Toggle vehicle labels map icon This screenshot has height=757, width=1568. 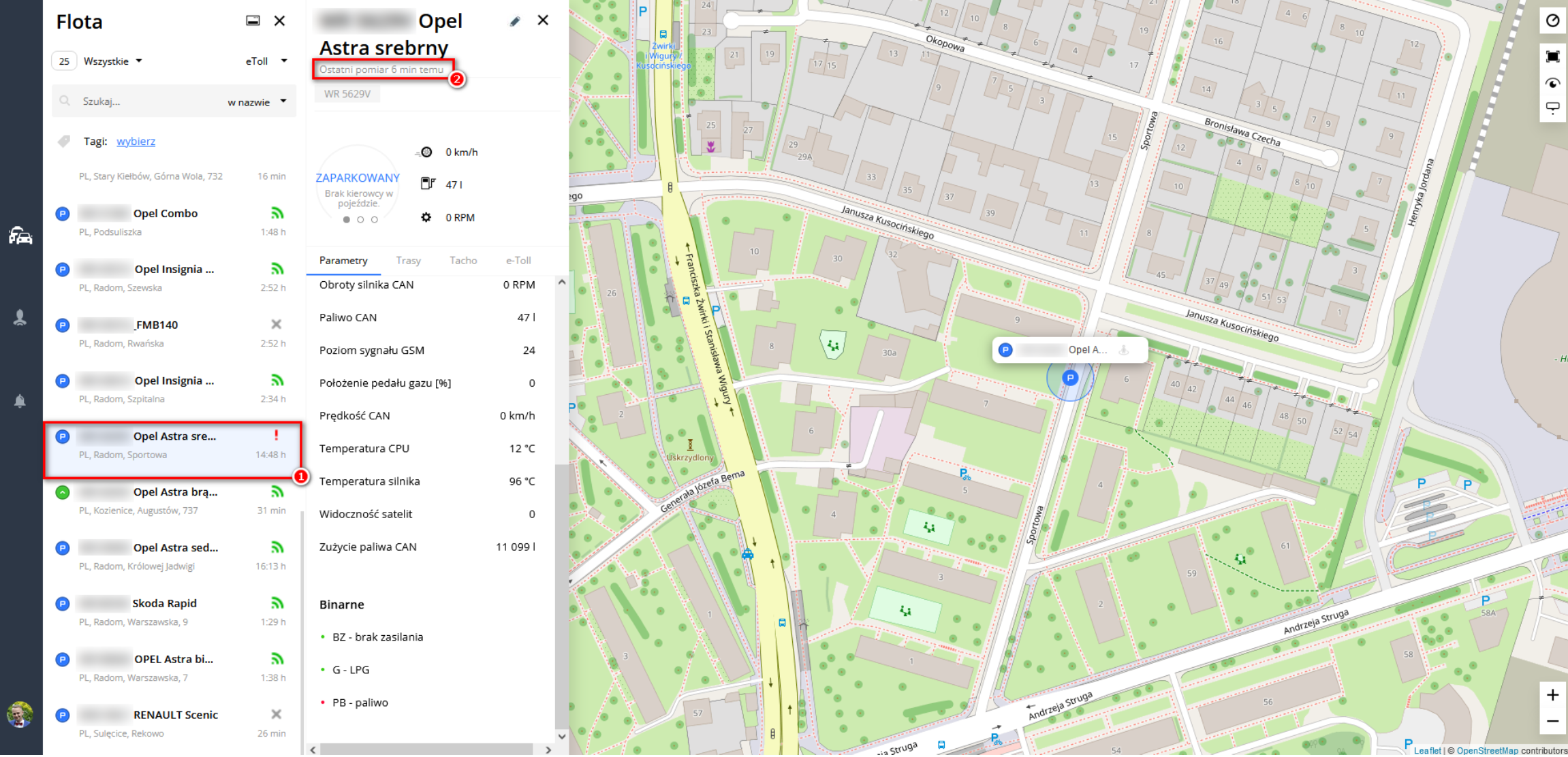click(1552, 108)
